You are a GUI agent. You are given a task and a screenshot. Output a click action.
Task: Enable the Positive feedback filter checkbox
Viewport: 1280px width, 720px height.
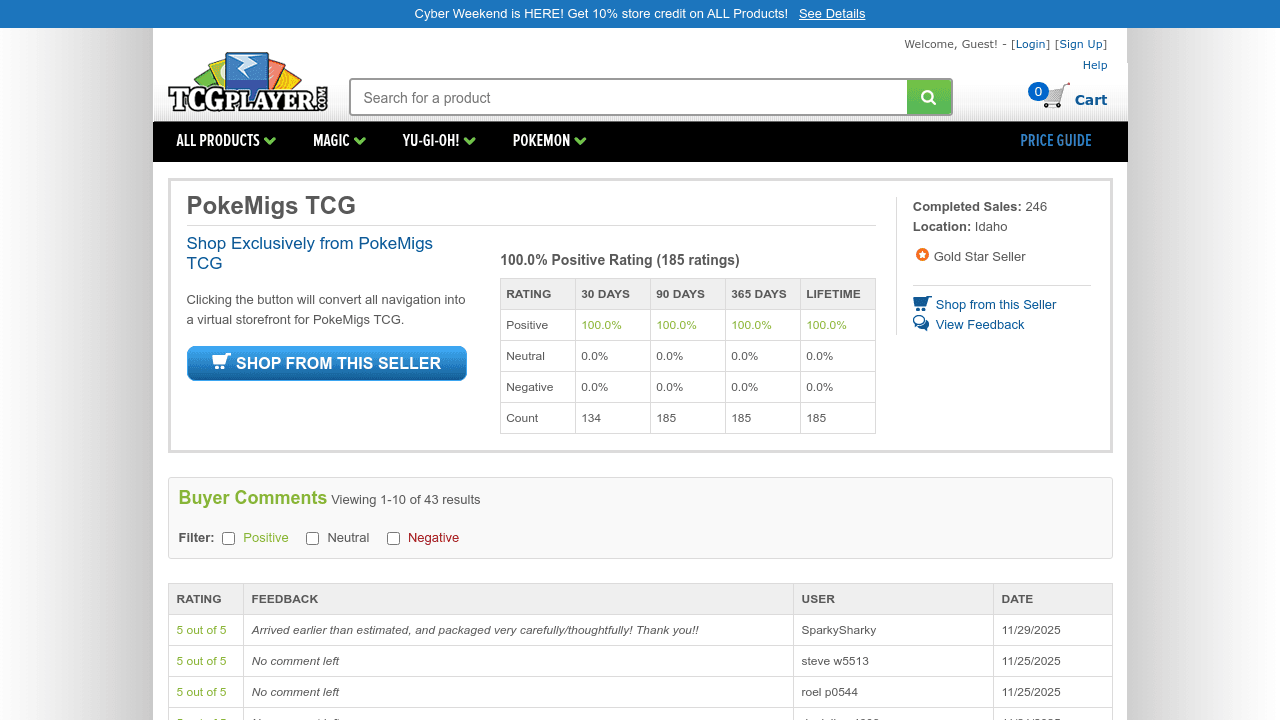pyautogui.click(x=229, y=538)
